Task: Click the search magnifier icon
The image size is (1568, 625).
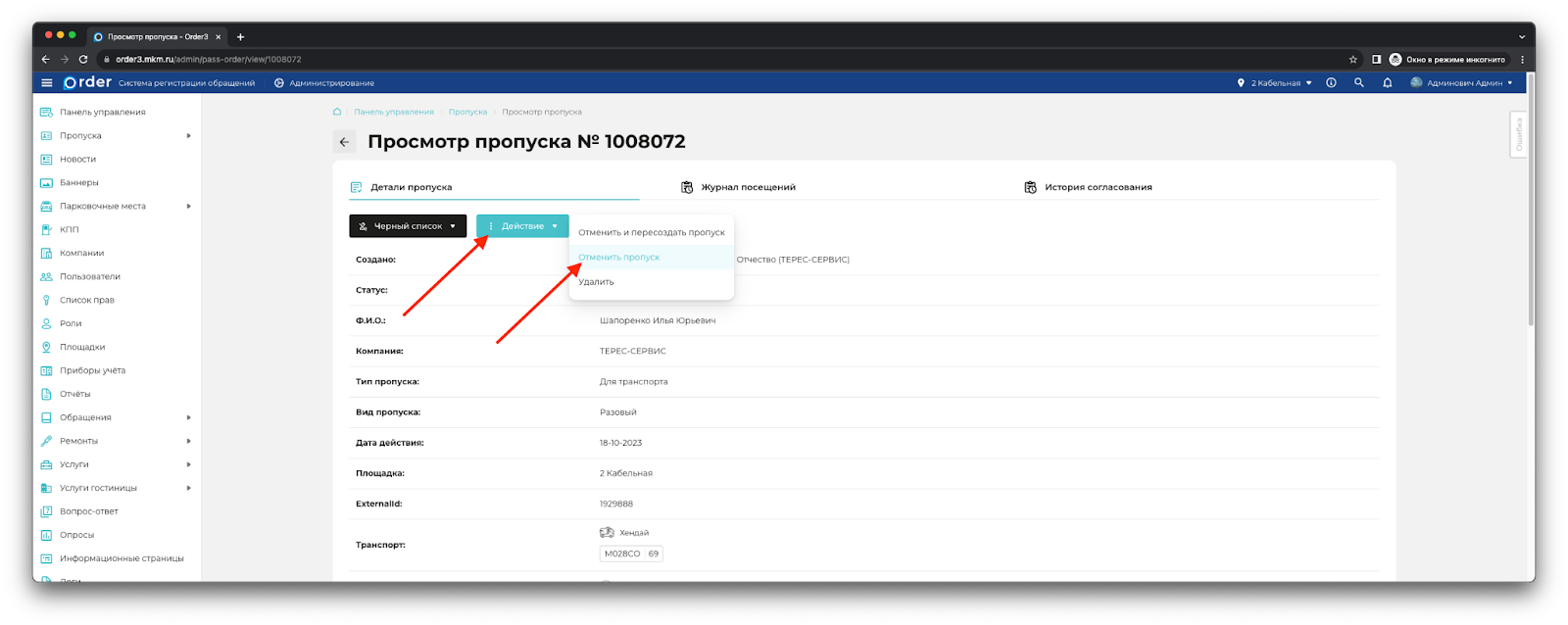Action: click(x=1358, y=83)
